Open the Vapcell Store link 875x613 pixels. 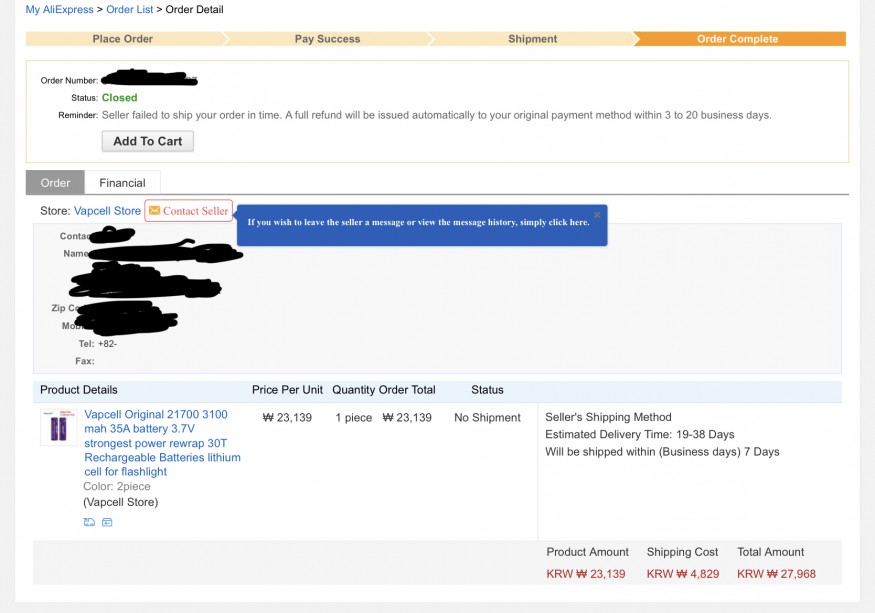[x=107, y=211]
